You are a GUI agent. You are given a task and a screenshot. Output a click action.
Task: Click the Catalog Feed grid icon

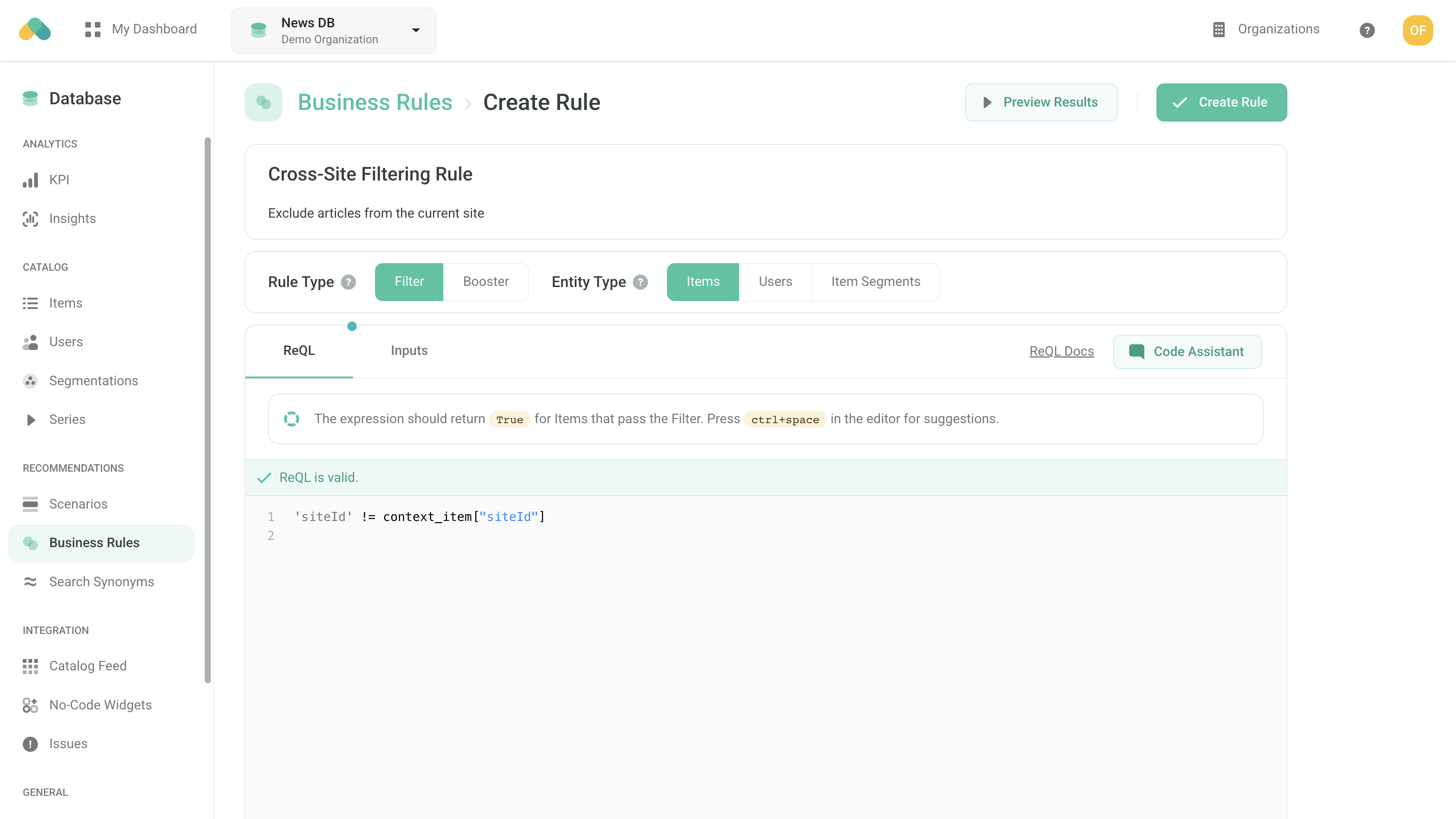(x=30, y=667)
